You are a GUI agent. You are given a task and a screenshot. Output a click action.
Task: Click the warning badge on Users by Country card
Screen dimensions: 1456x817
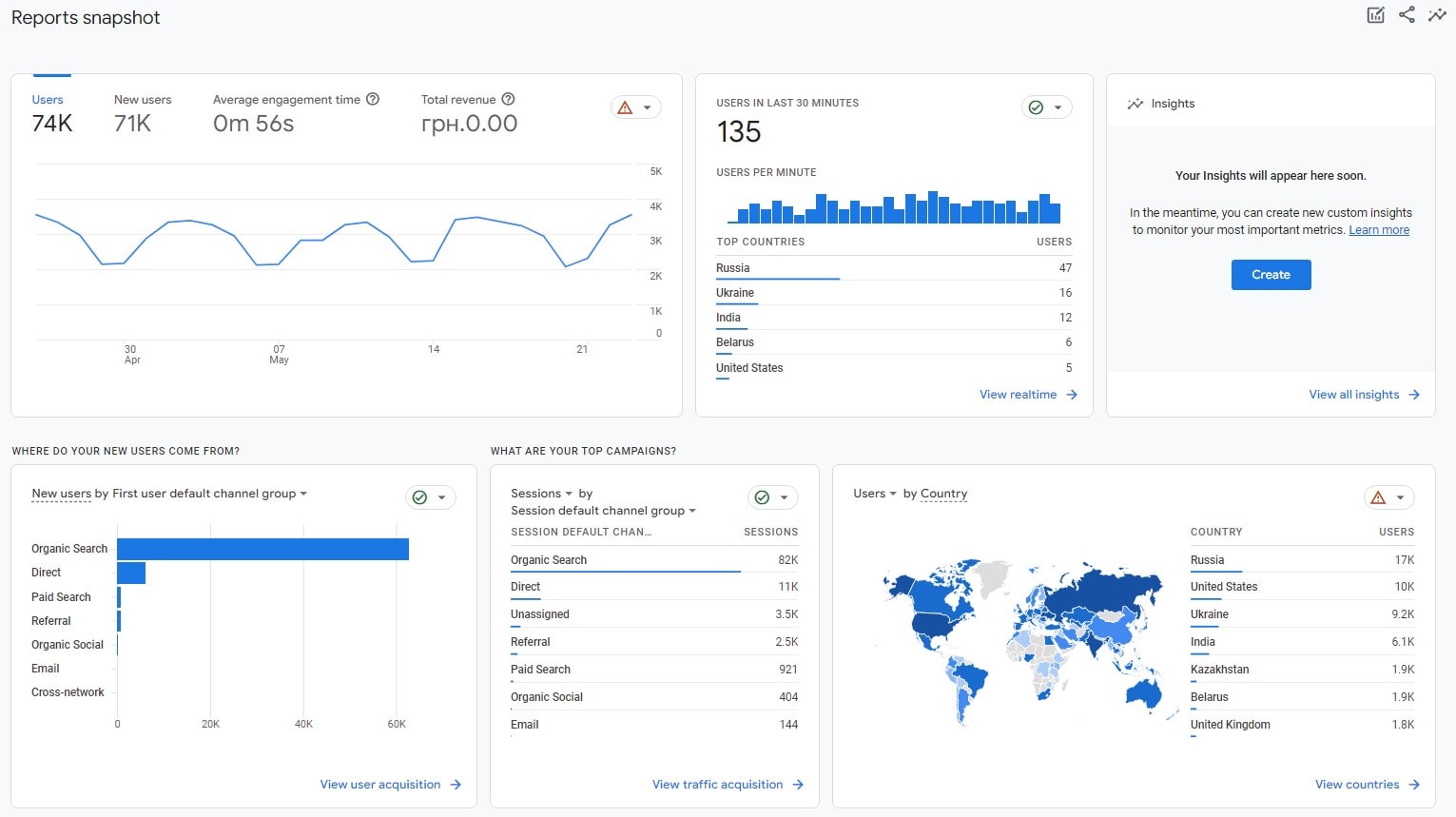[x=1380, y=496]
